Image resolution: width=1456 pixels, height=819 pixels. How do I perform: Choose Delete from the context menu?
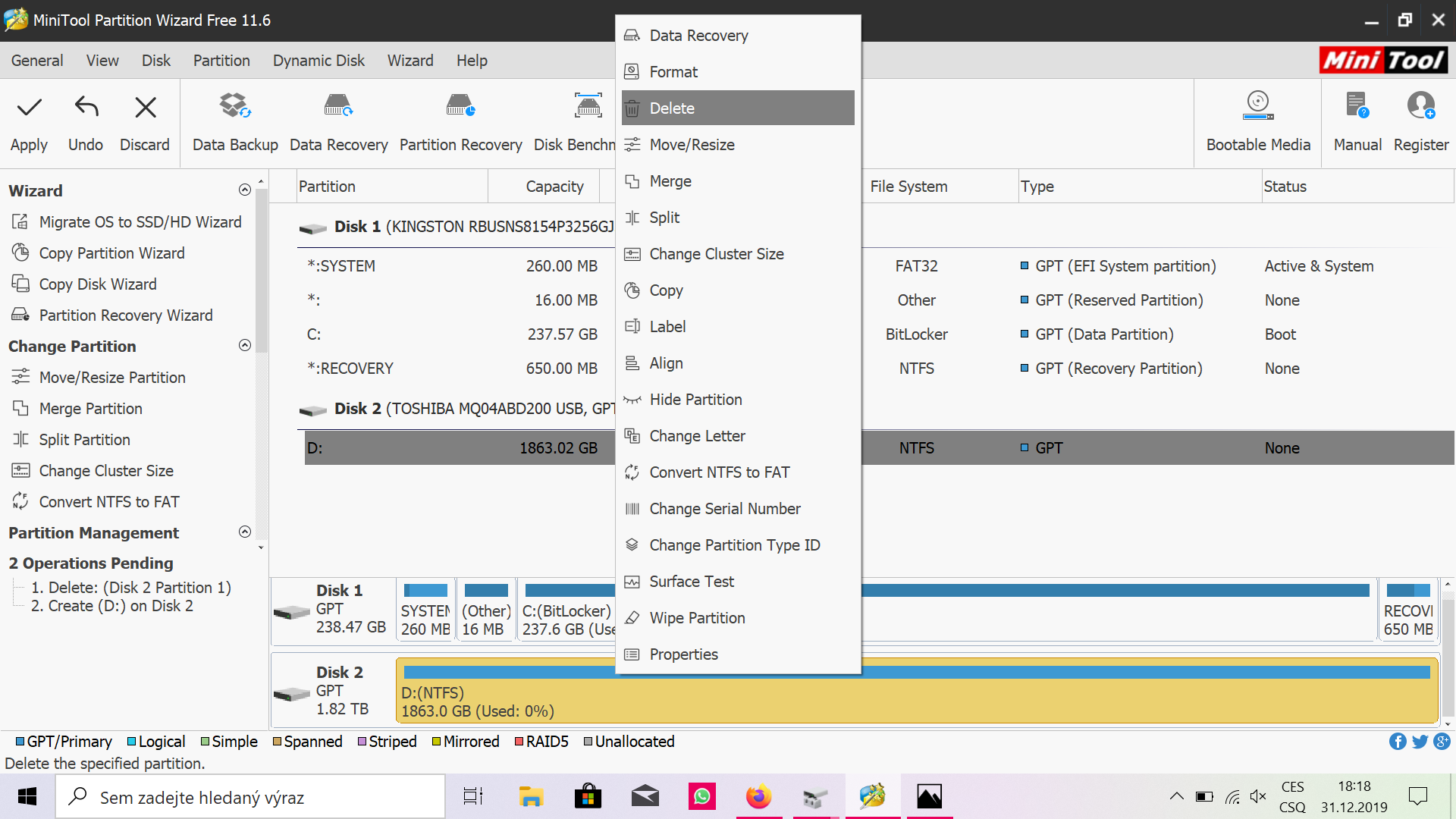tap(672, 108)
